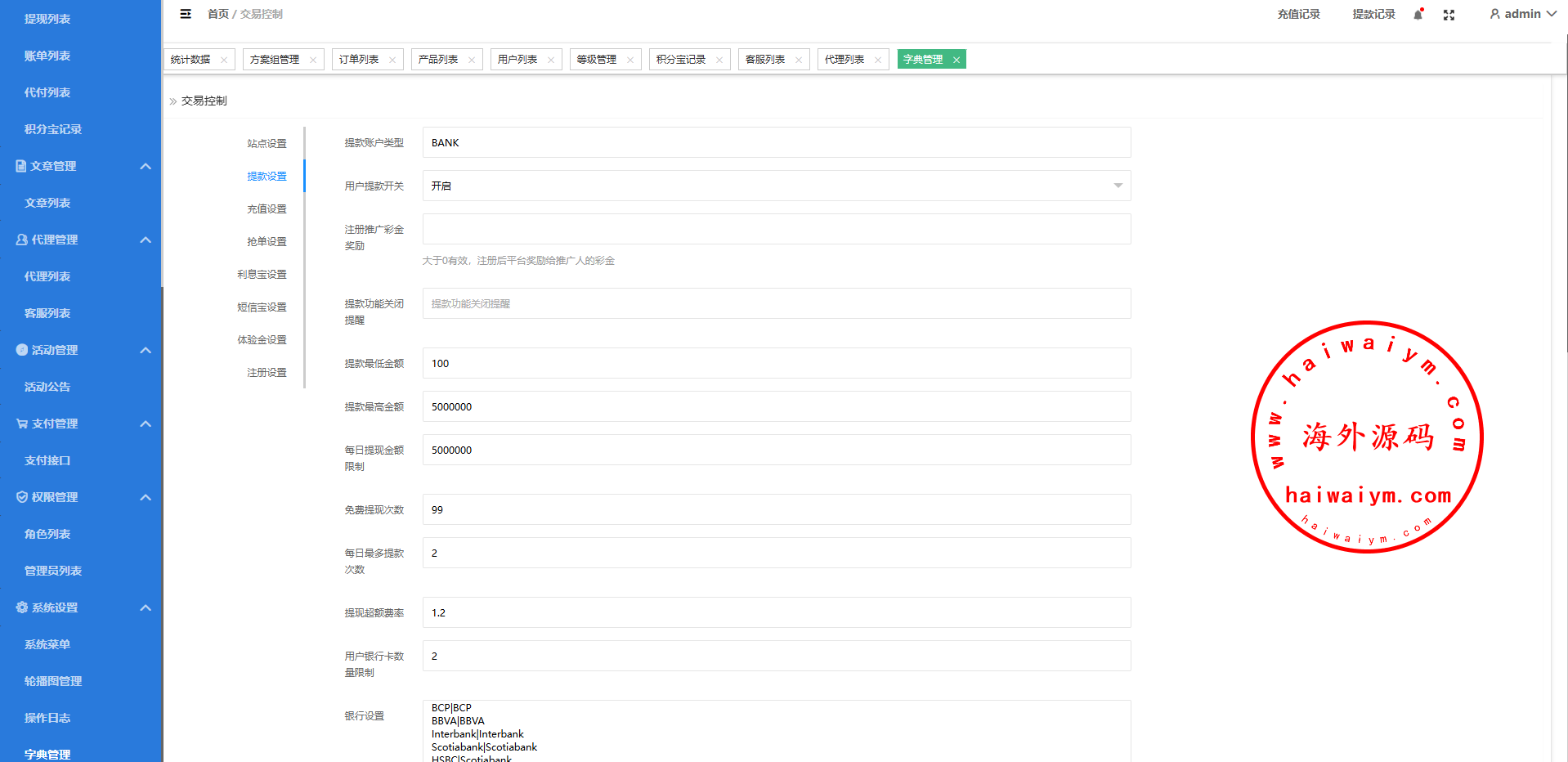Close the 统计数据 tab
The width and height of the screenshot is (1568, 762).
point(224,60)
